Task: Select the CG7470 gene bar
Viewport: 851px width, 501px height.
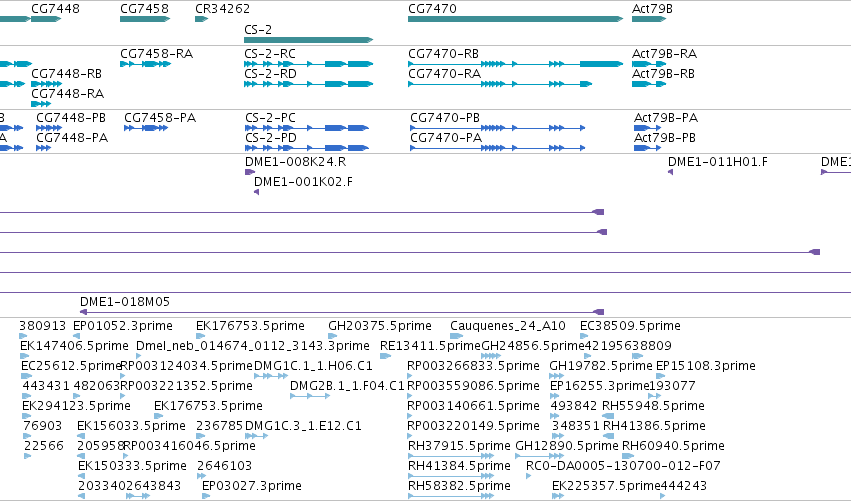Action: (x=516, y=19)
